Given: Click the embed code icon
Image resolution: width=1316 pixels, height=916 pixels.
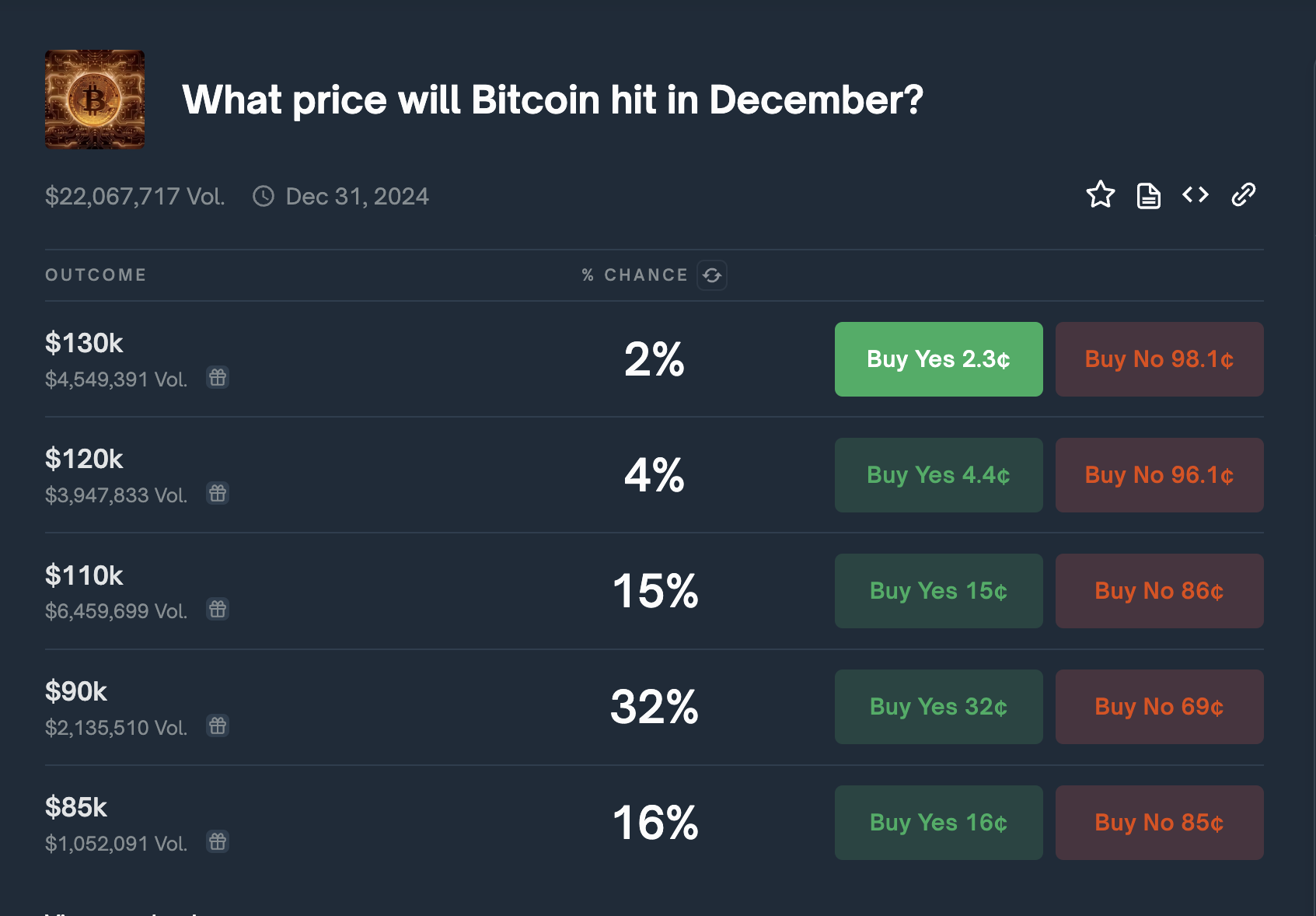Looking at the screenshot, I should [x=1196, y=194].
